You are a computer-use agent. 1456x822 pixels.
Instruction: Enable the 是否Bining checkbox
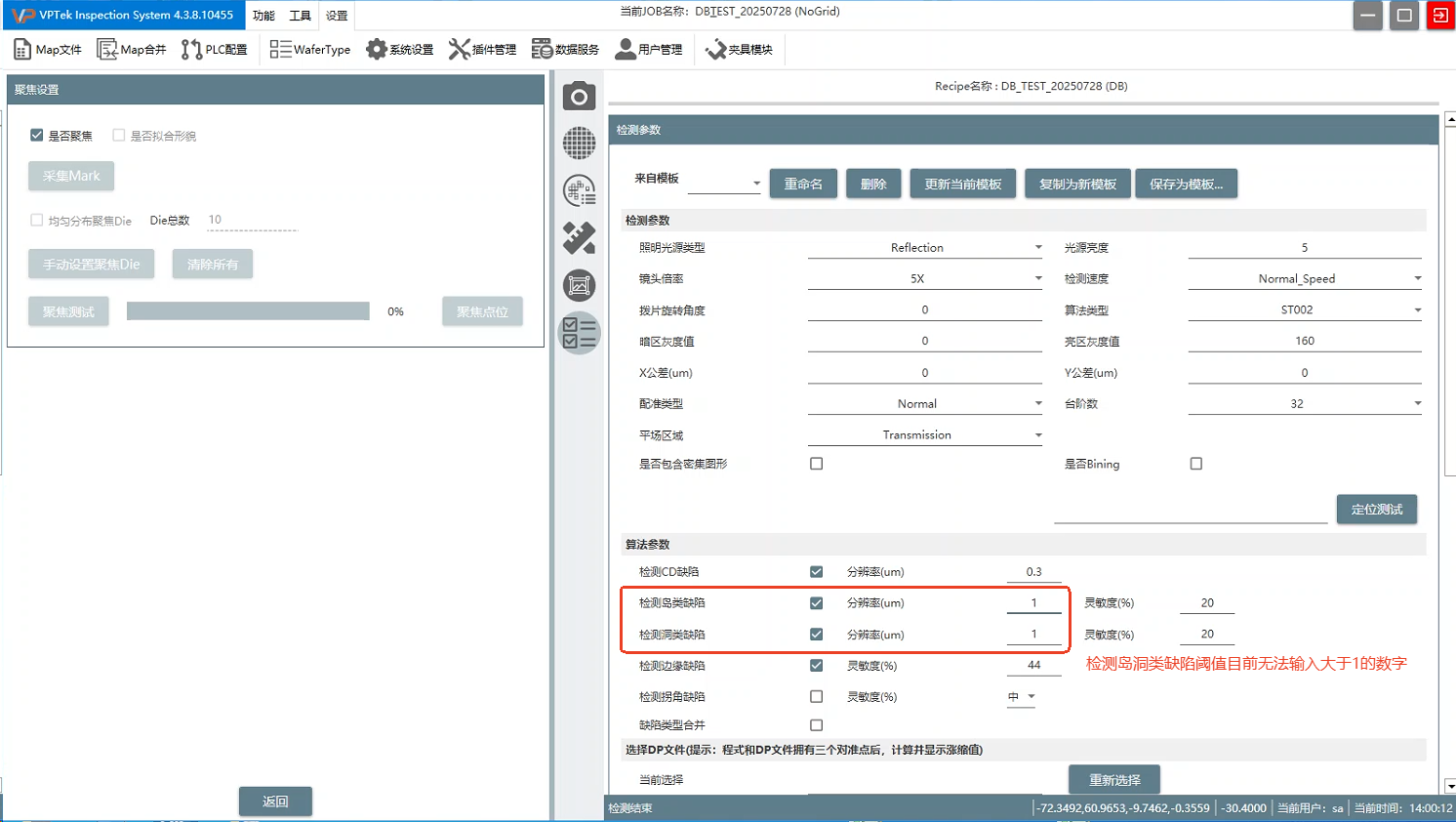[x=1195, y=464]
